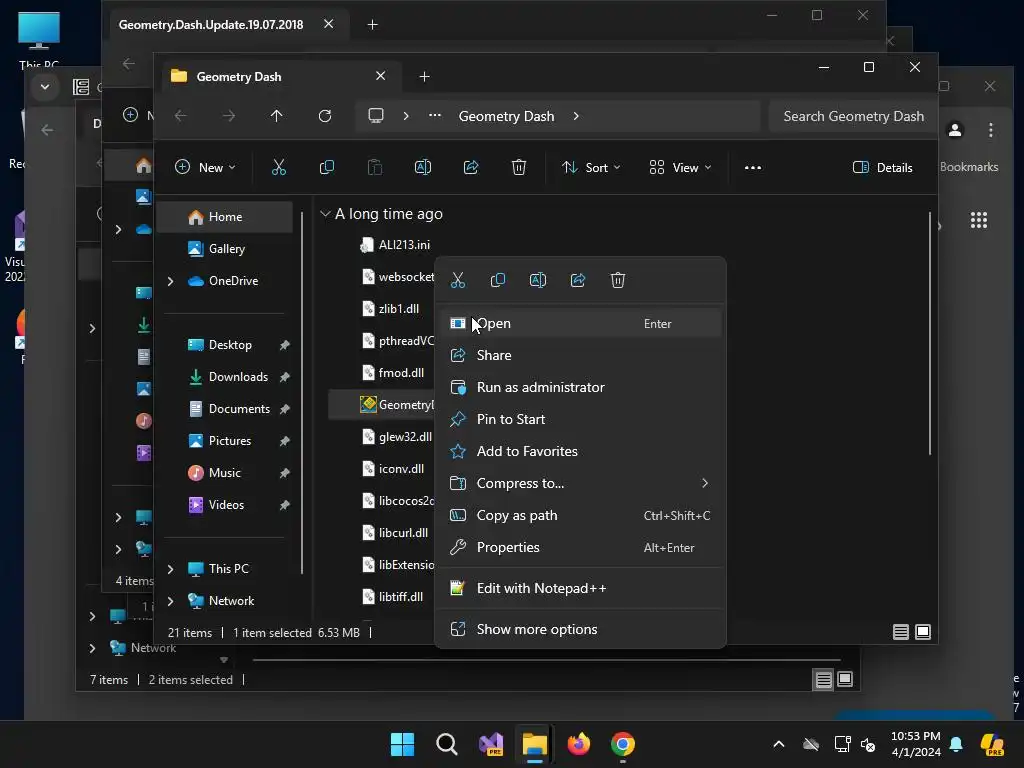Image resolution: width=1024 pixels, height=768 pixels.
Task: Click Copy icon in Explorer toolbar
Action: [327, 167]
